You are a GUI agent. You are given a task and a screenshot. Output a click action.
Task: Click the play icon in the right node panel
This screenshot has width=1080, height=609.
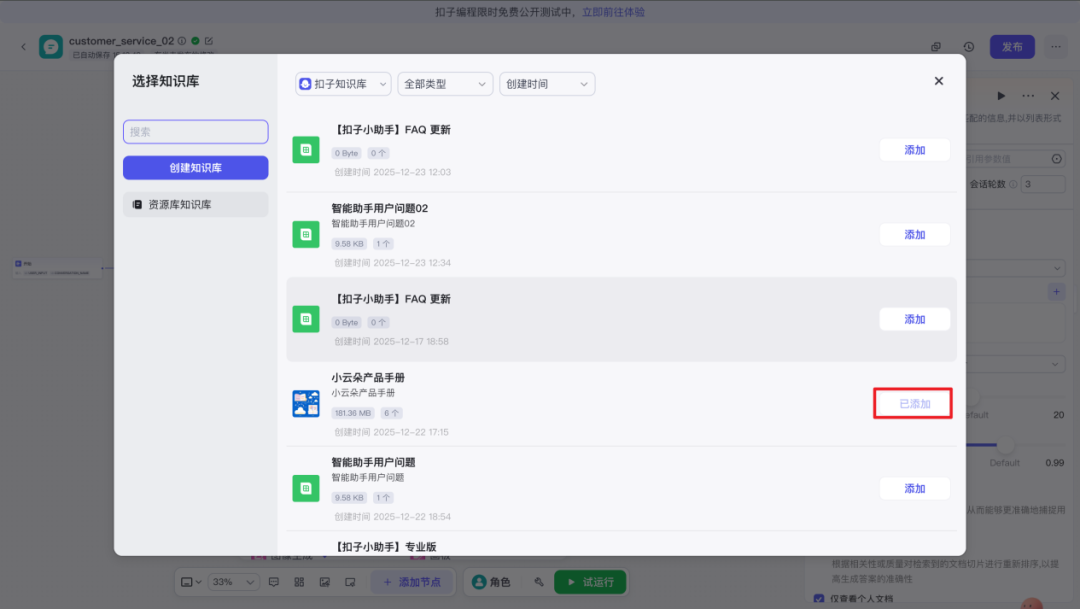[1001, 96]
